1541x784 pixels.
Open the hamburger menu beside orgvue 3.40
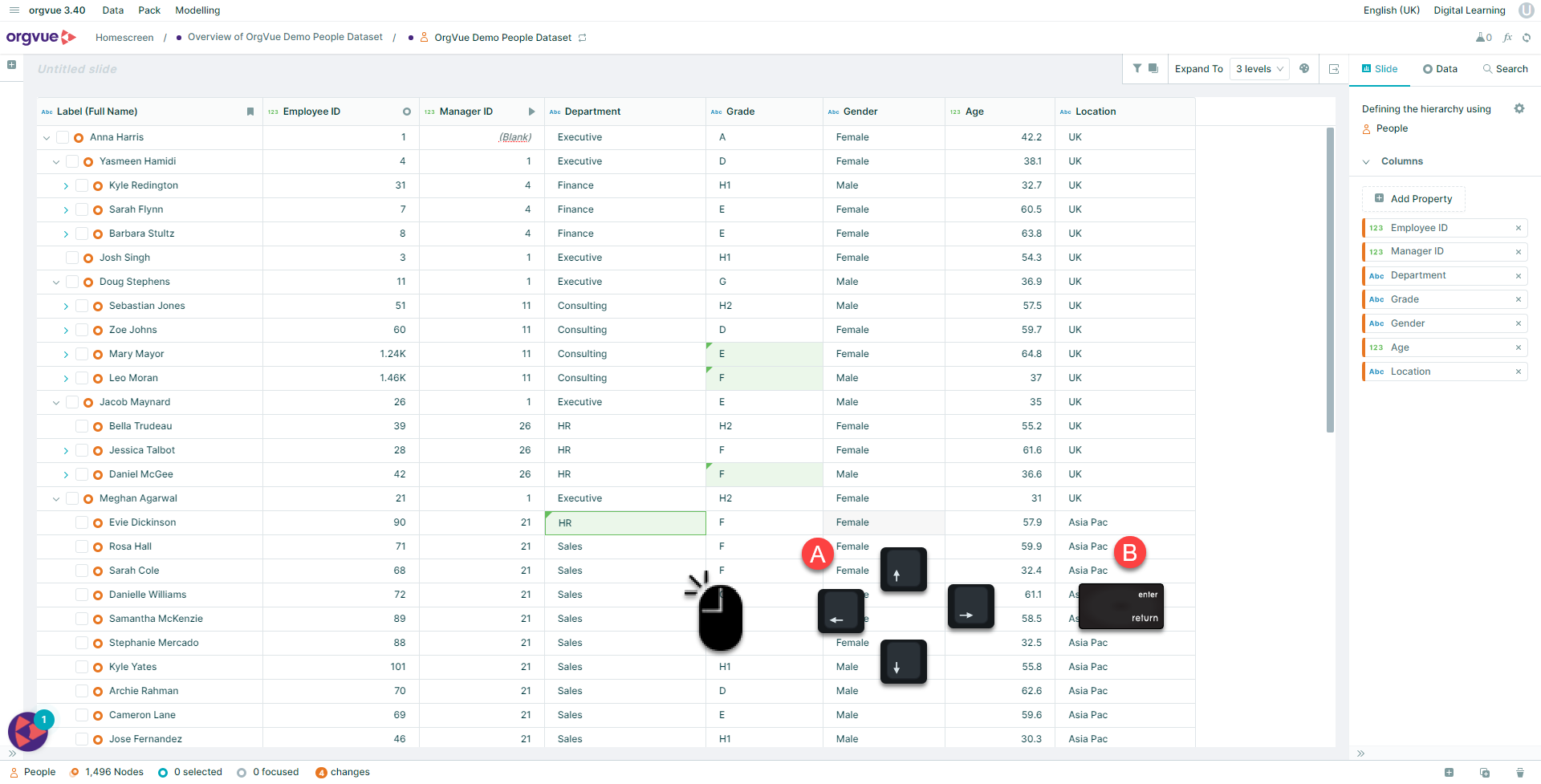coord(14,10)
